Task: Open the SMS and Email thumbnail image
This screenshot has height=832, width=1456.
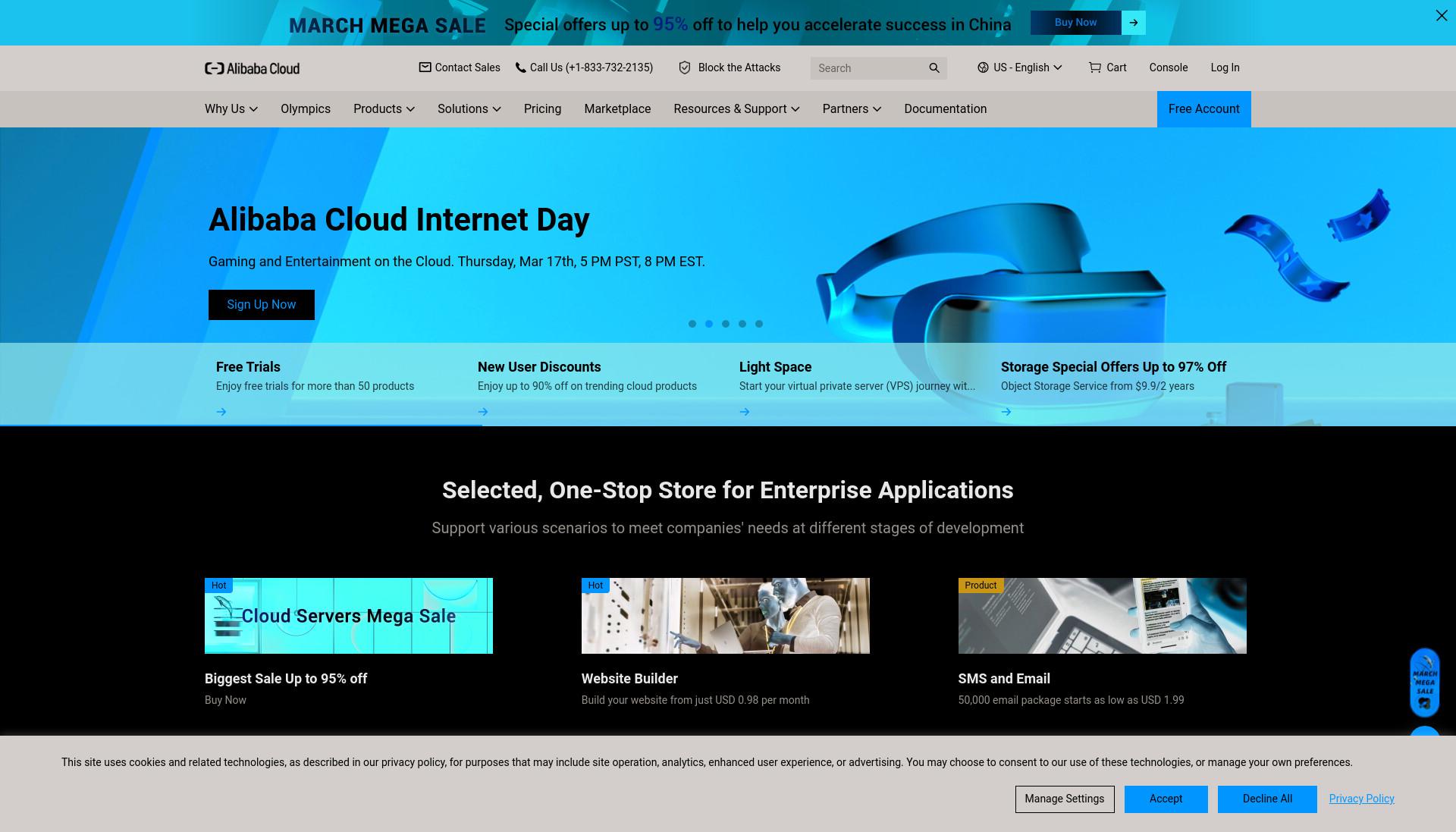Action: (1102, 616)
